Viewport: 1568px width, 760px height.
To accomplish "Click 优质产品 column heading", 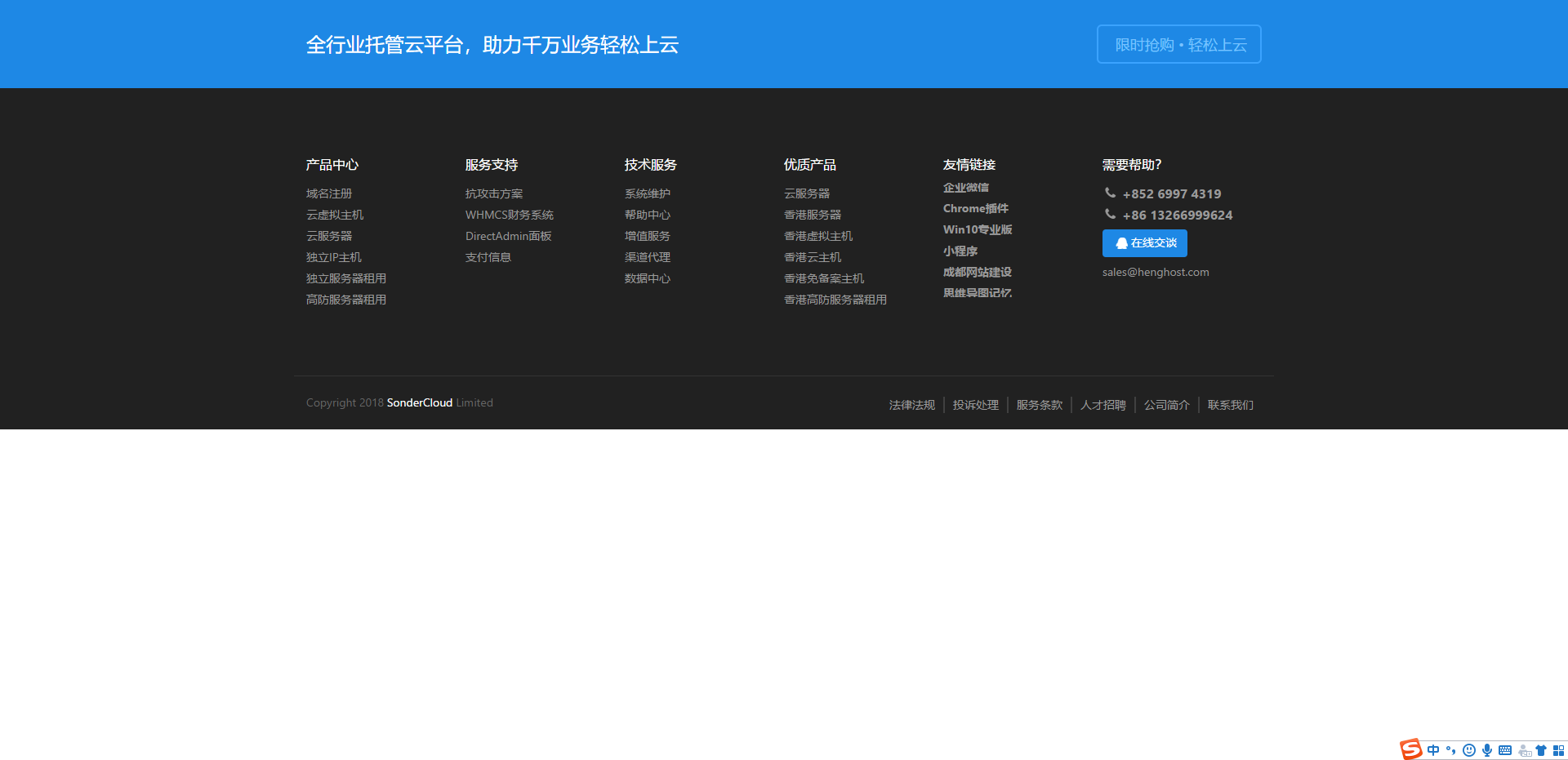I will click(x=810, y=165).
